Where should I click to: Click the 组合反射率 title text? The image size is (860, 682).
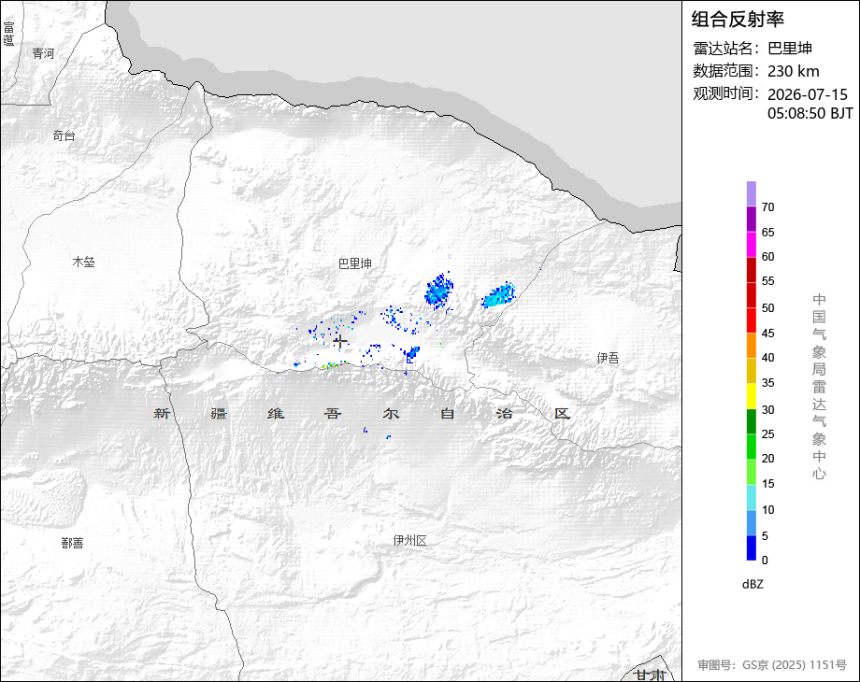click(737, 19)
